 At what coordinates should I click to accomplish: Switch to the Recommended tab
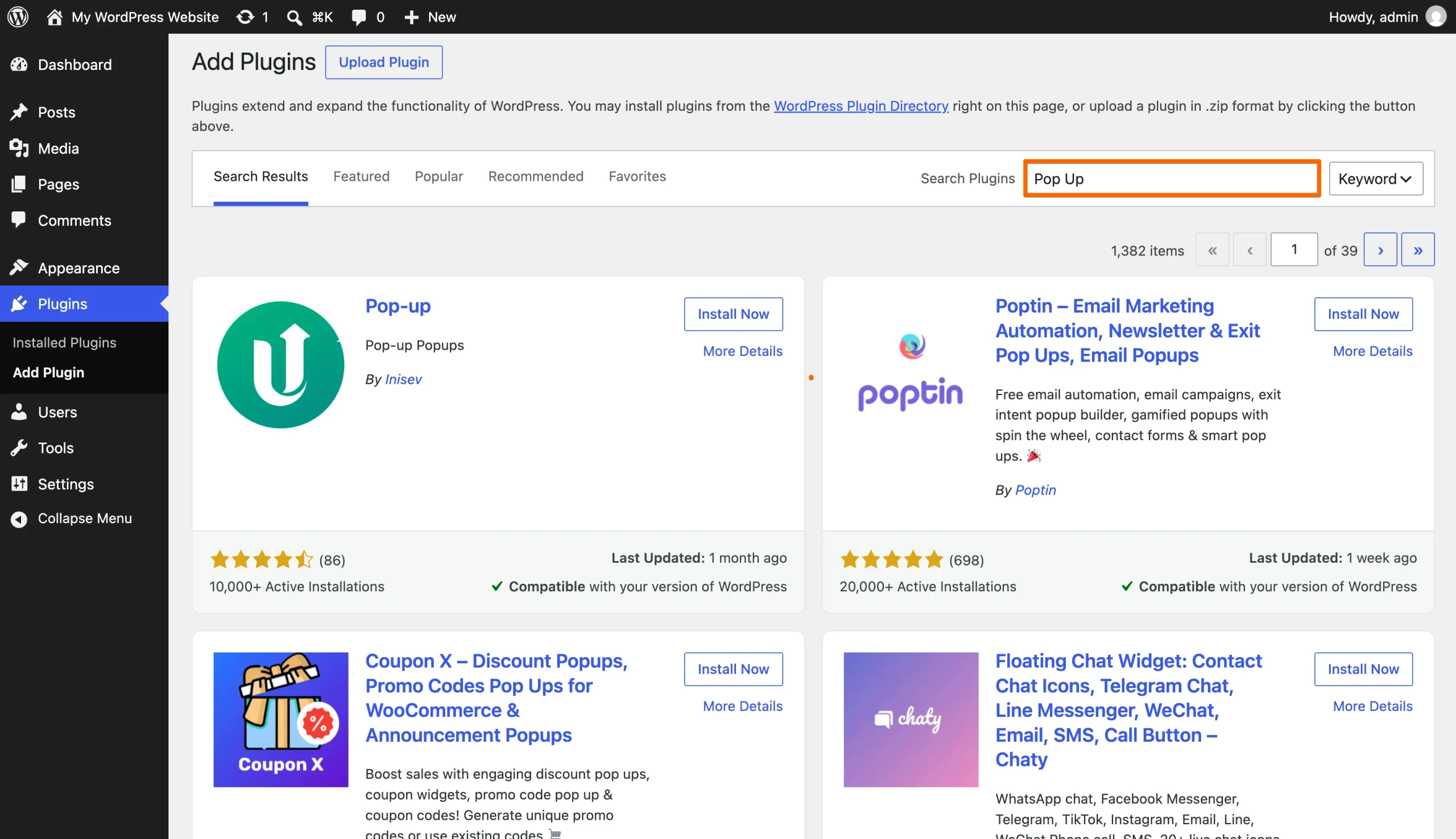tap(536, 176)
